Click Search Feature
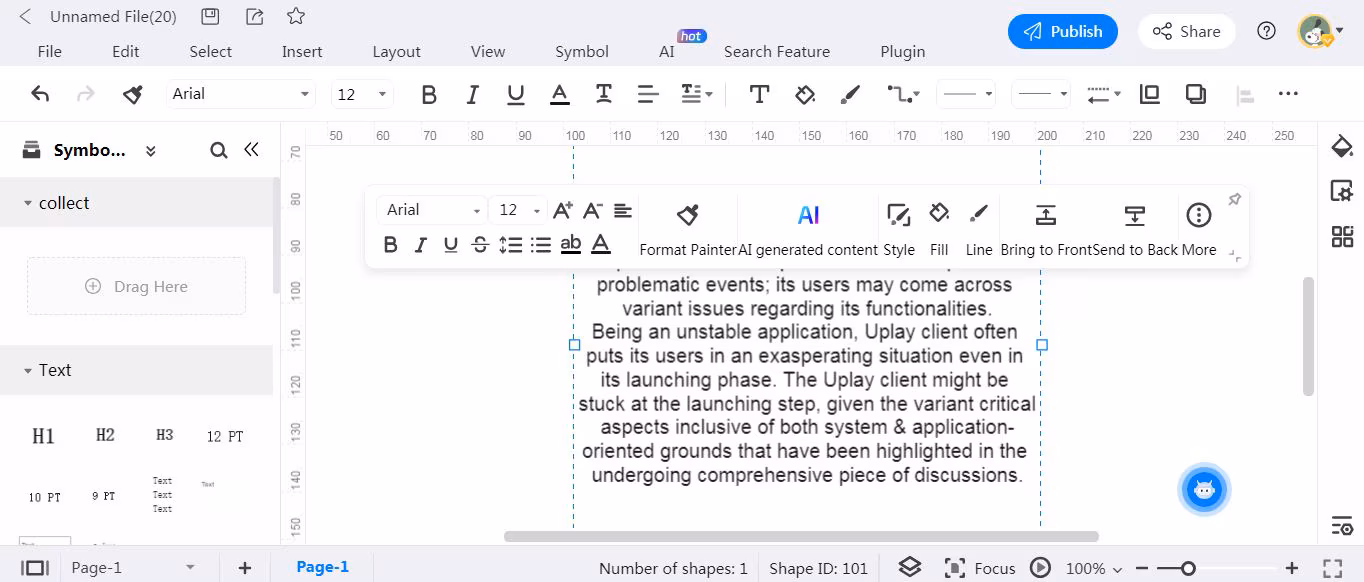This screenshot has width=1364, height=582. point(777,51)
